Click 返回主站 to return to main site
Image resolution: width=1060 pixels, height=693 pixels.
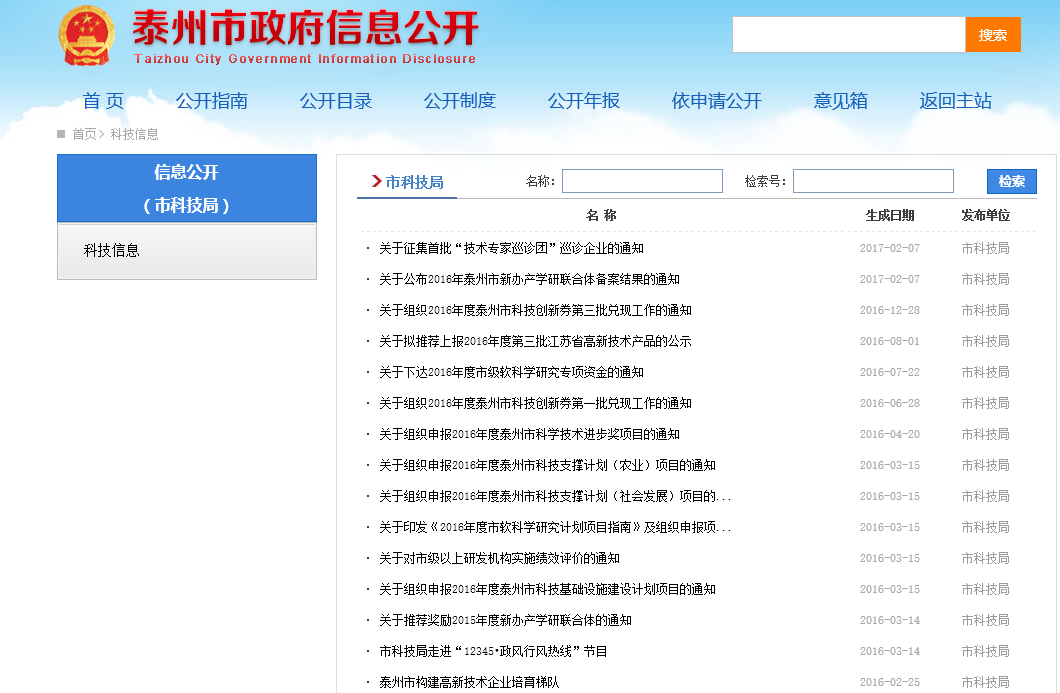[956, 101]
